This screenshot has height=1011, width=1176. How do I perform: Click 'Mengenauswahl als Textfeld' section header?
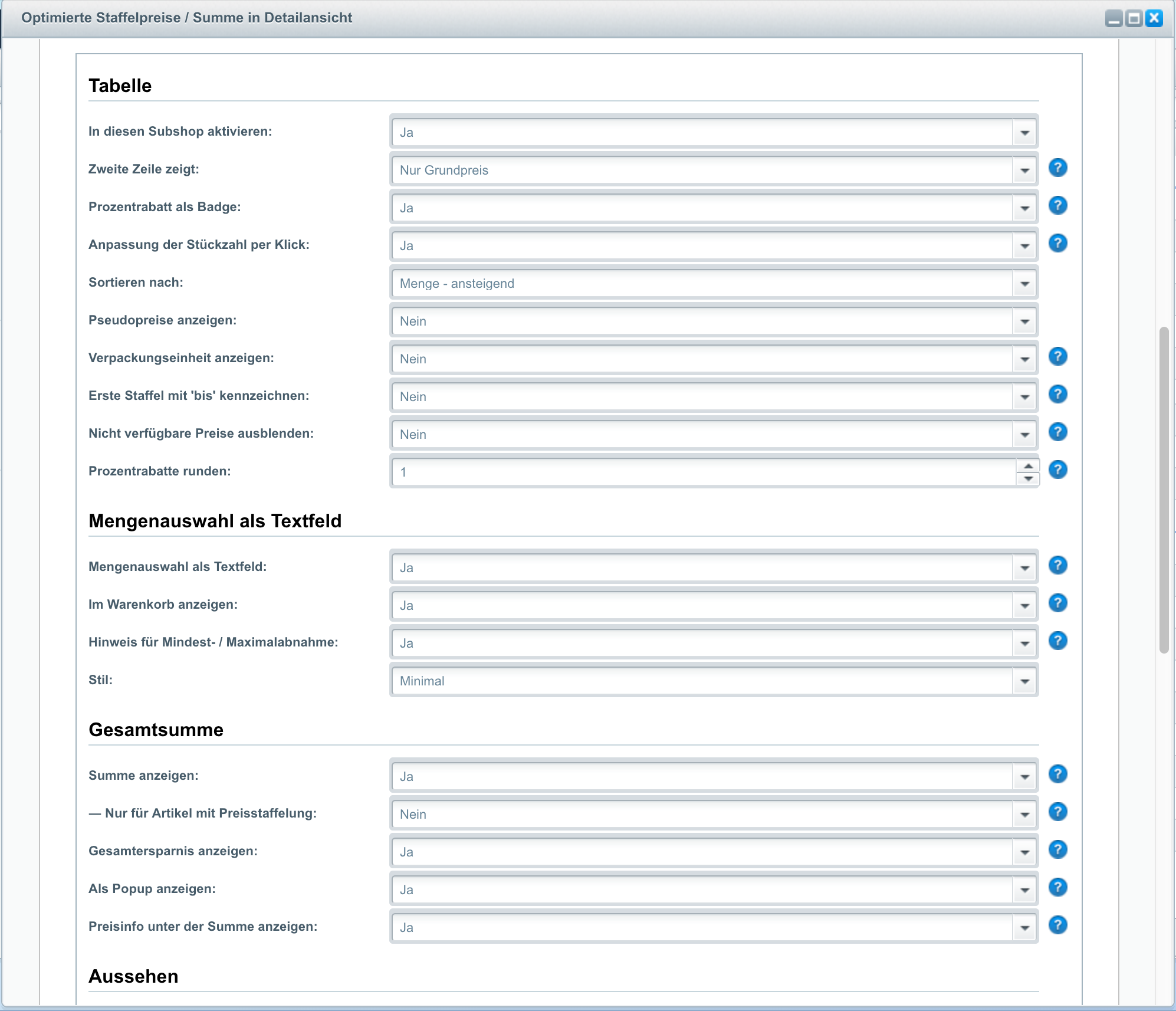214,520
